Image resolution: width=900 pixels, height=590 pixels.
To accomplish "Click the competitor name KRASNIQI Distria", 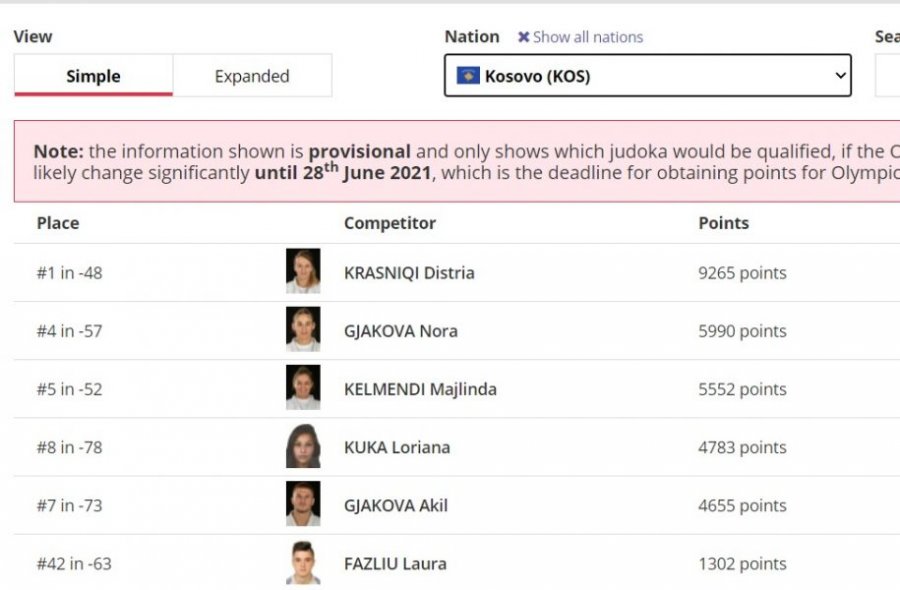I will pyautogui.click(x=409, y=273).
